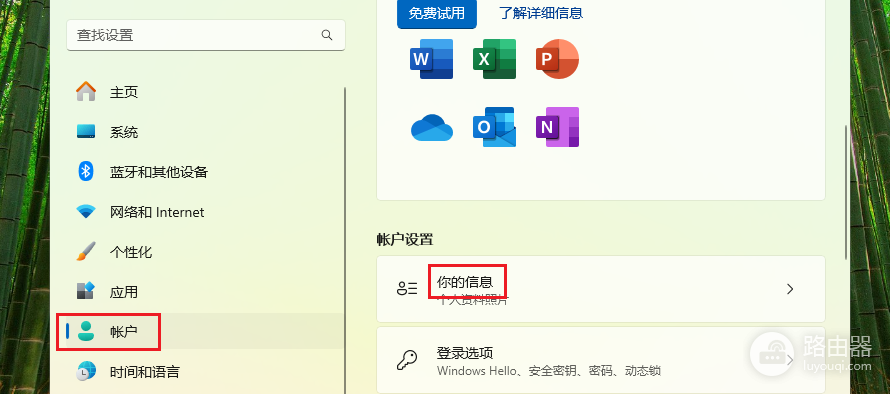Image resolution: width=890 pixels, height=394 pixels.
Task: Click the Word app icon
Action: point(431,58)
